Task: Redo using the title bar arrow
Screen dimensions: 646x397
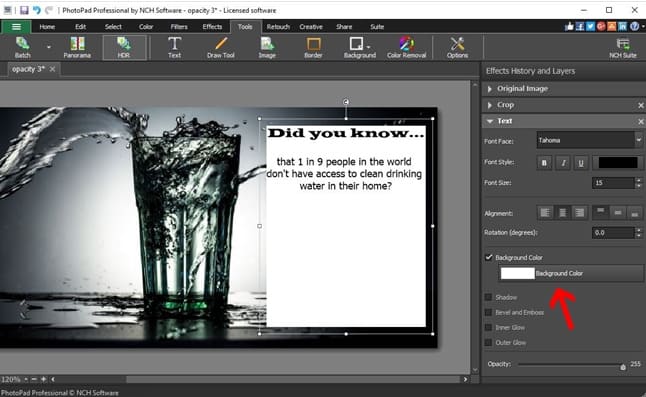Action: [x=49, y=10]
